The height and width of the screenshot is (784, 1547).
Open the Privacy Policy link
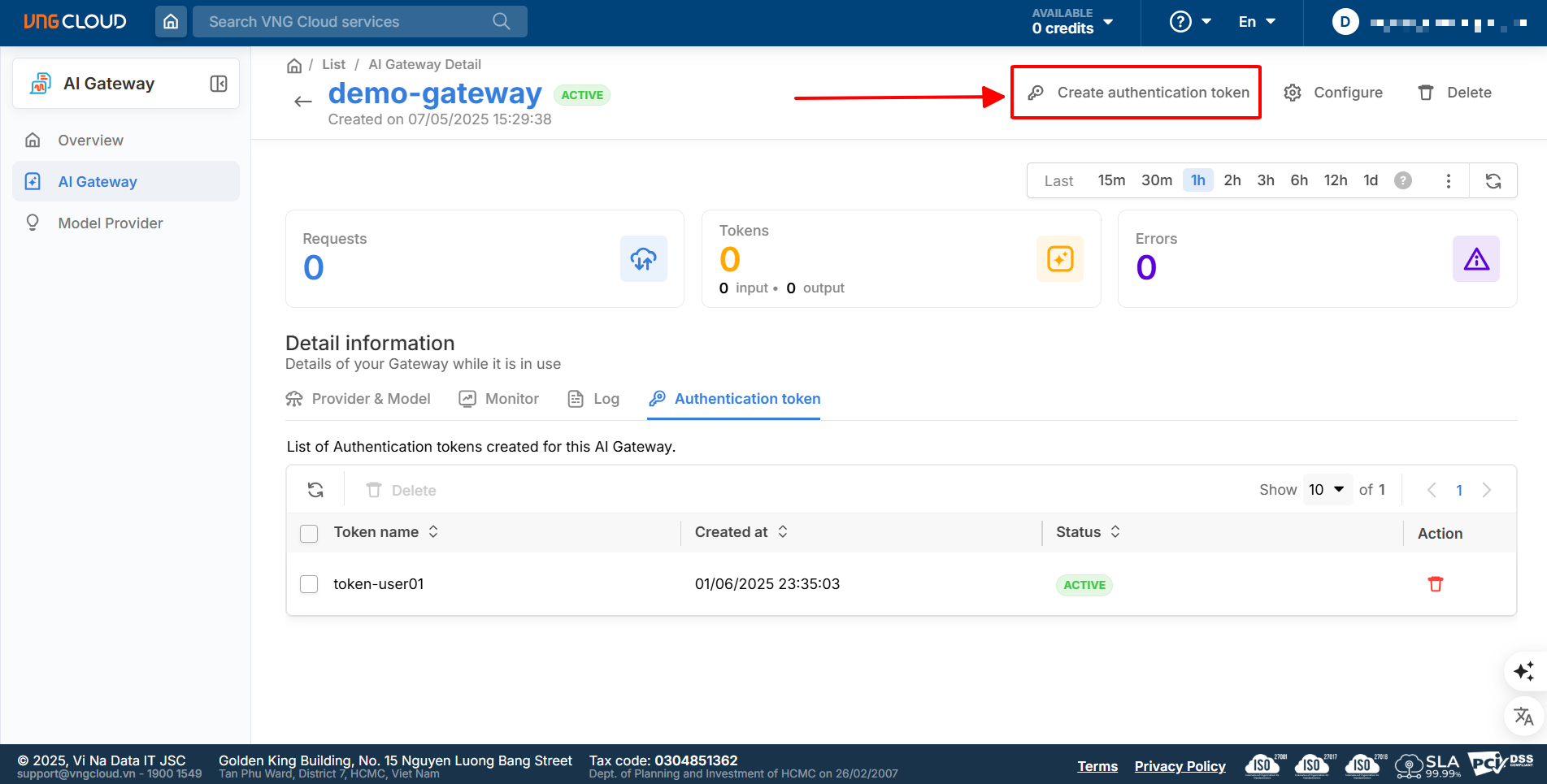(x=1180, y=766)
